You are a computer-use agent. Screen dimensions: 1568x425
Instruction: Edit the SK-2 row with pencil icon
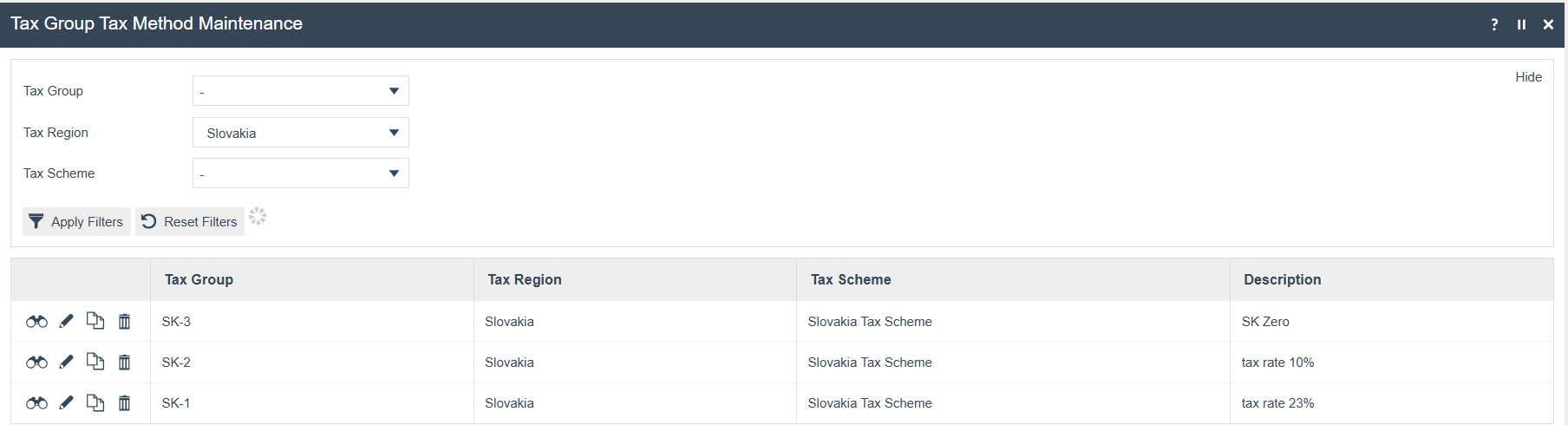click(x=66, y=363)
